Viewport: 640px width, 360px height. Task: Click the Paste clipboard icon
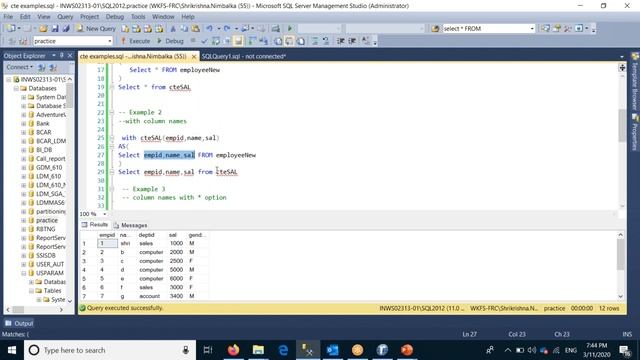[x=196, y=29]
